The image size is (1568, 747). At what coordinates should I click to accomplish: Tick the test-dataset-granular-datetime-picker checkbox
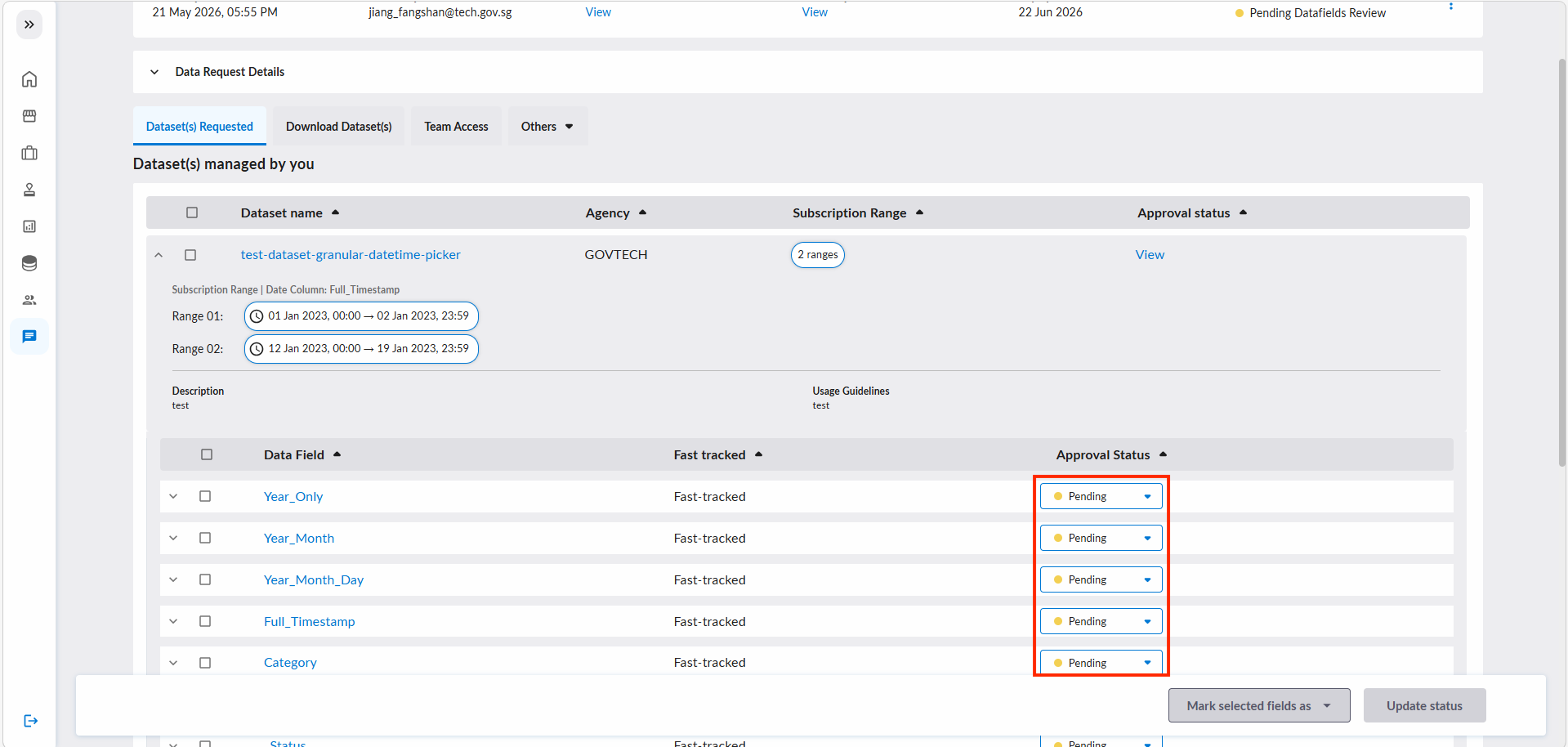coord(190,255)
